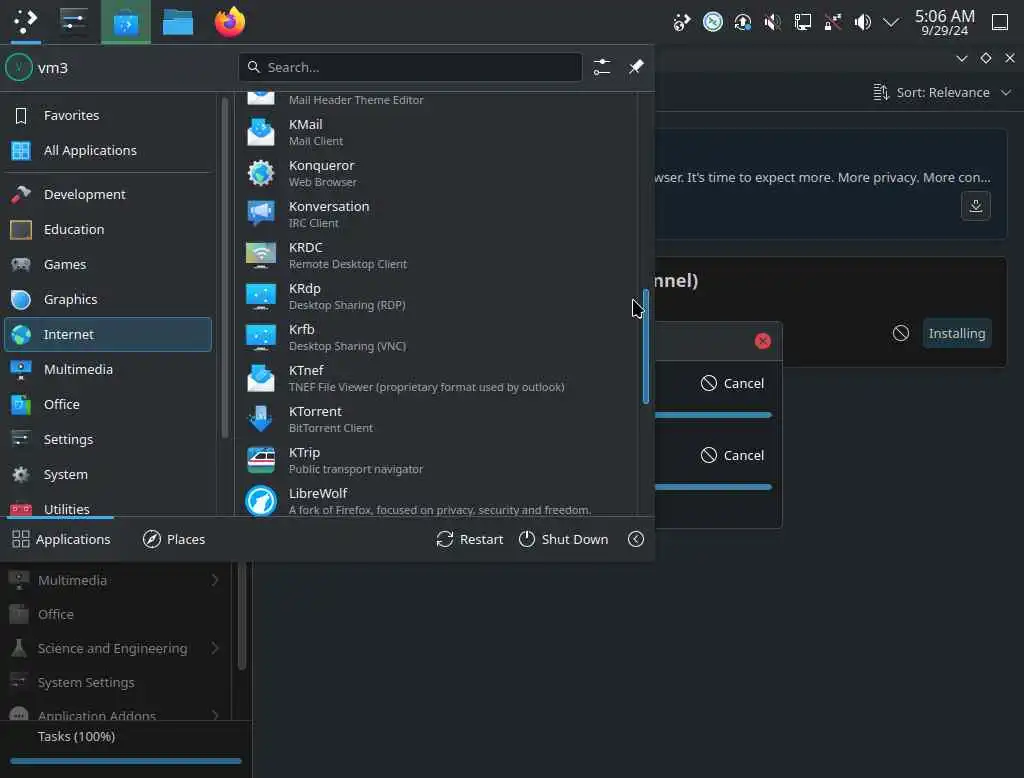Open Office category in Discover sidebar
Image resolution: width=1024 pixels, height=778 pixels.
(x=116, y=614)
